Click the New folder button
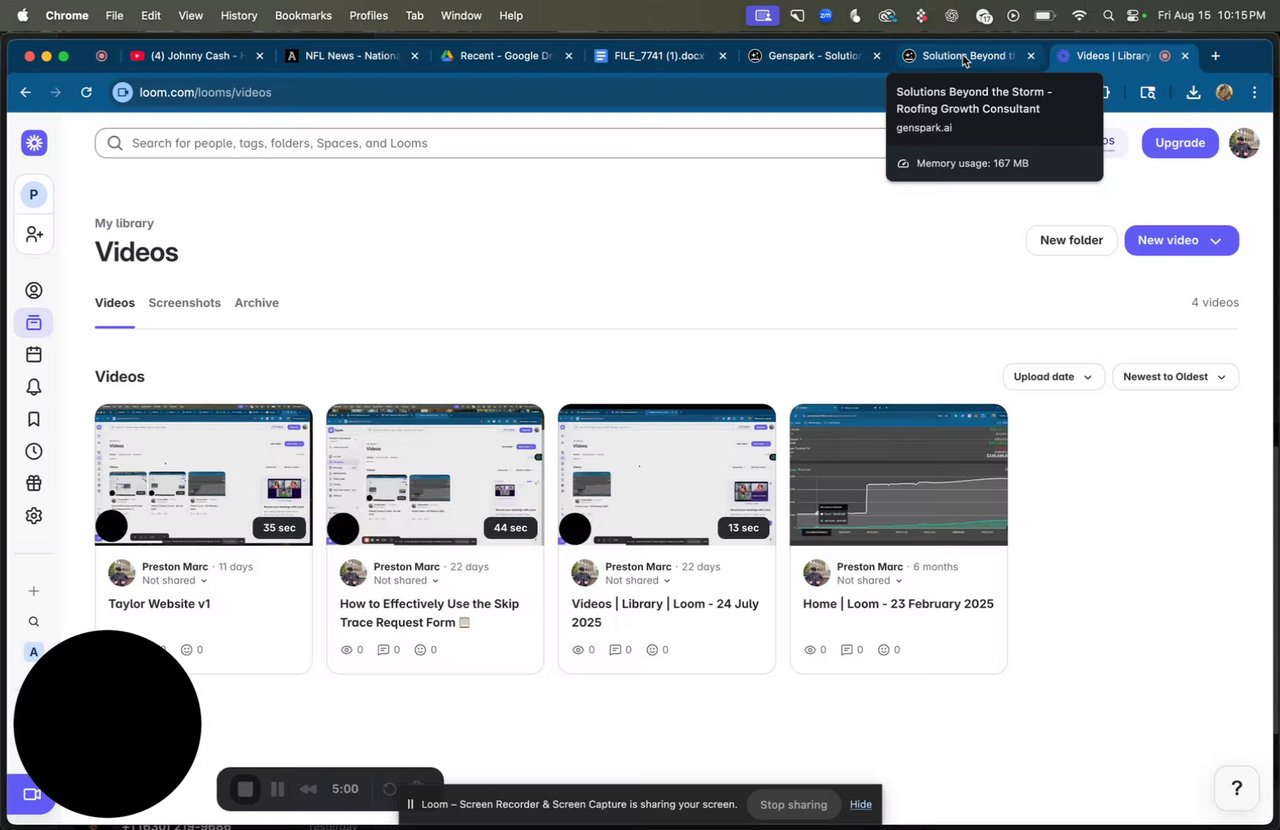 pos(1071,240)
